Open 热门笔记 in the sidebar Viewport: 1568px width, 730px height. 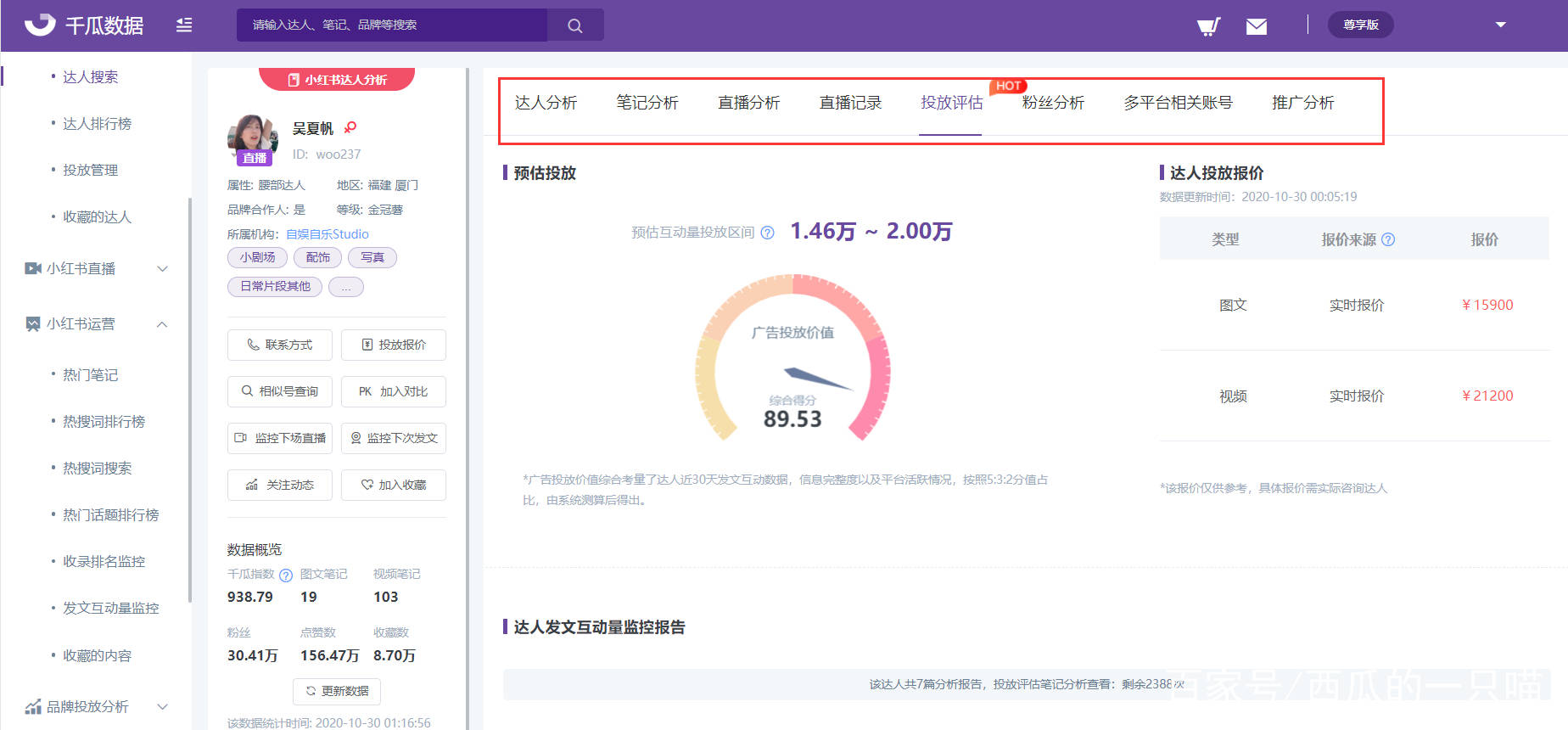(x=90, y=375)
